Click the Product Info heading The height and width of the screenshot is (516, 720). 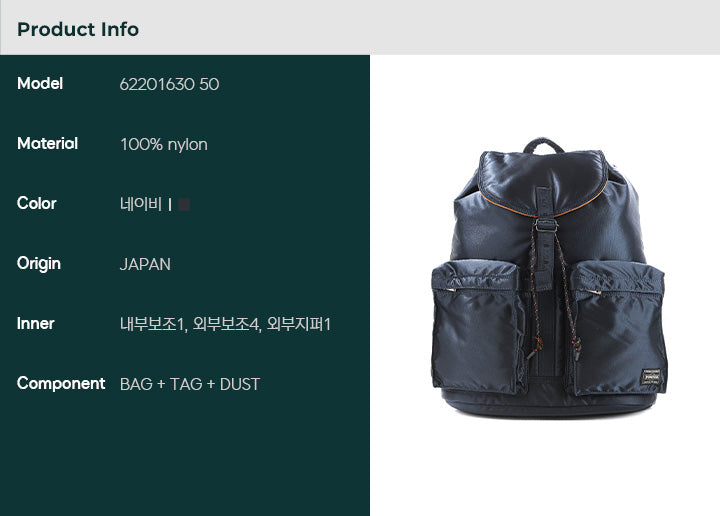[x=78, y=29]
